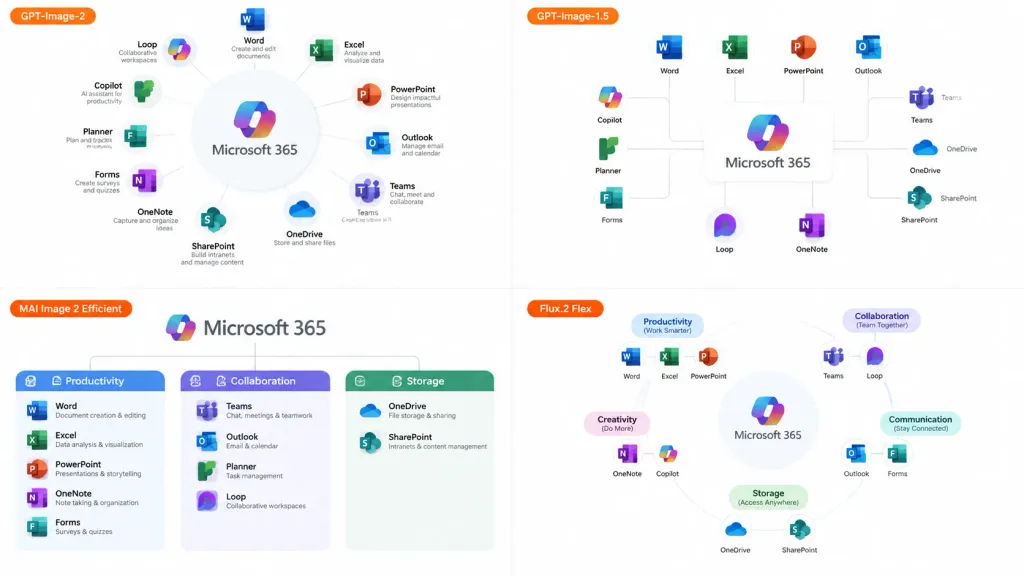Select the OneDrive cloud in the GPT-Image-2 diagram
Screen dimensions: 1024x576
click(302, 210)
